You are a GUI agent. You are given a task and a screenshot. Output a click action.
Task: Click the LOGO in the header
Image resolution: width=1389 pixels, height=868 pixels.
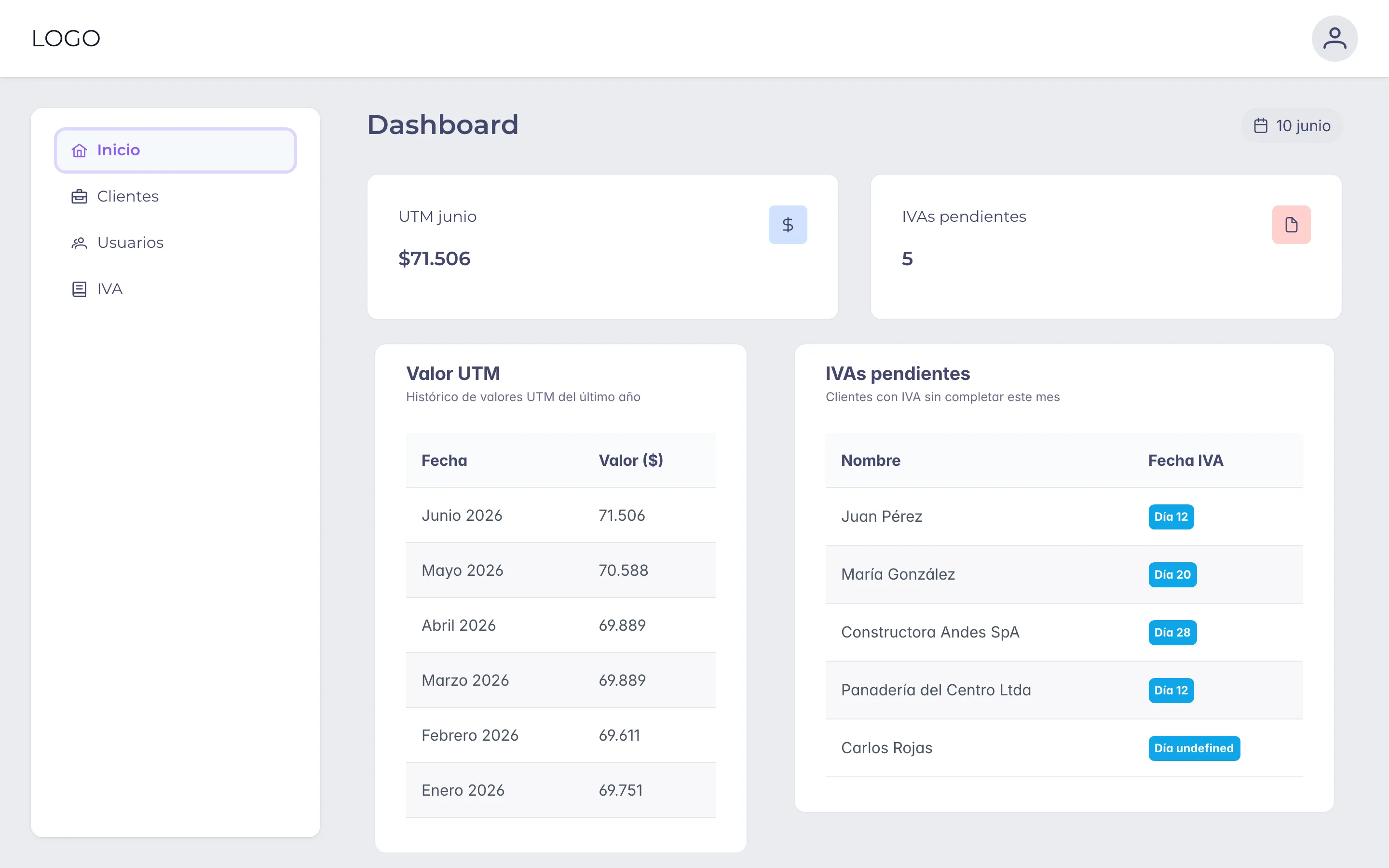tap(66, 39)
